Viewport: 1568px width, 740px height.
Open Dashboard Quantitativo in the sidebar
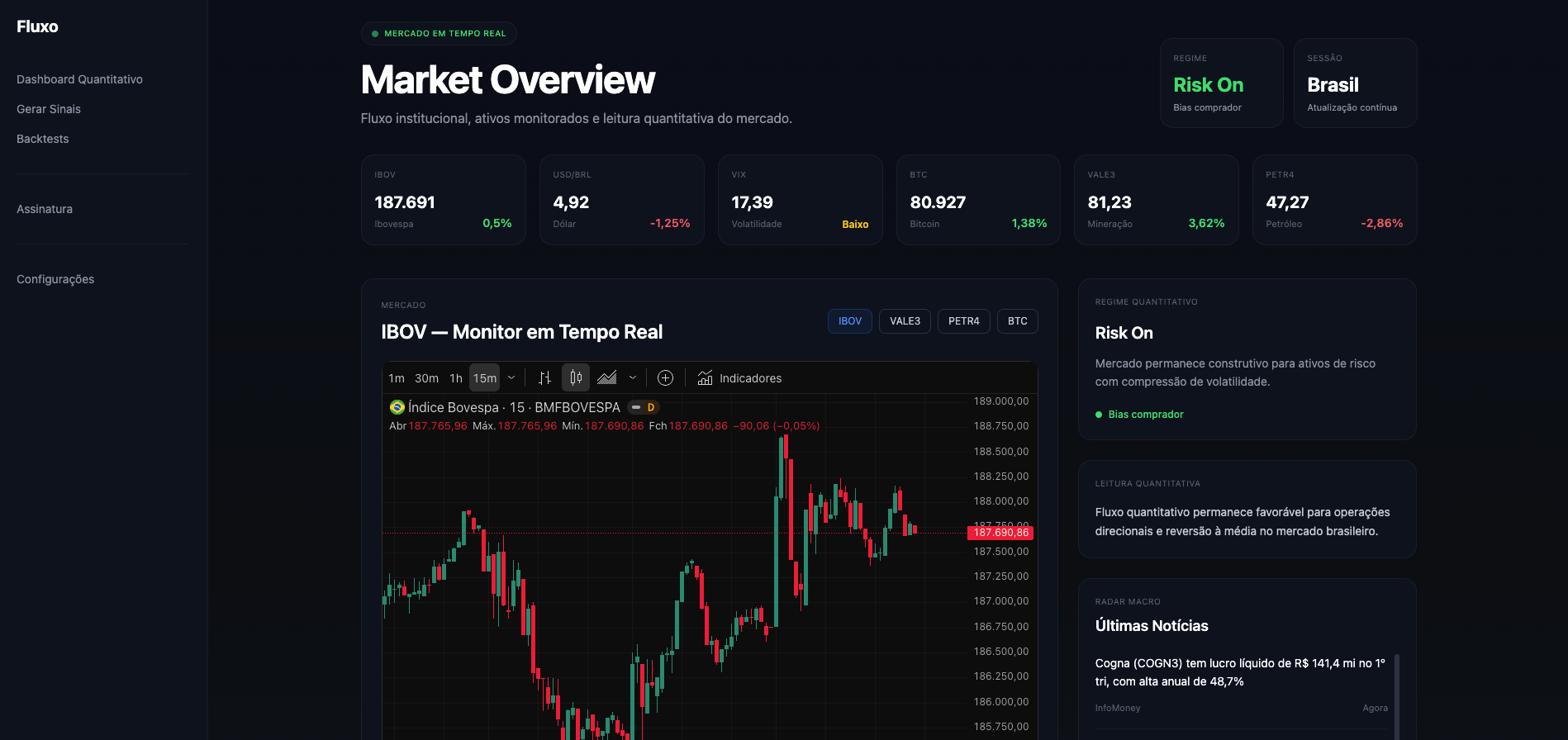tap(79, 79)
